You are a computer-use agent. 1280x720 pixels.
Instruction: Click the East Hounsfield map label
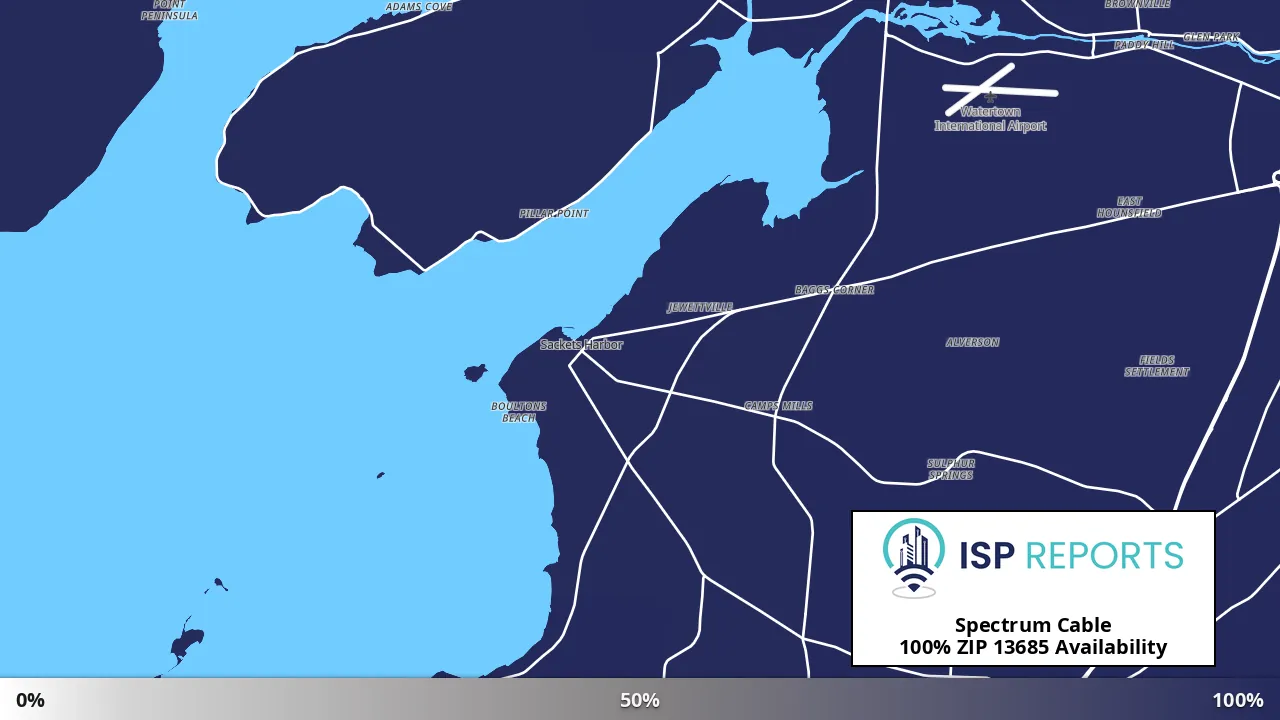(x=1129, y=207)
